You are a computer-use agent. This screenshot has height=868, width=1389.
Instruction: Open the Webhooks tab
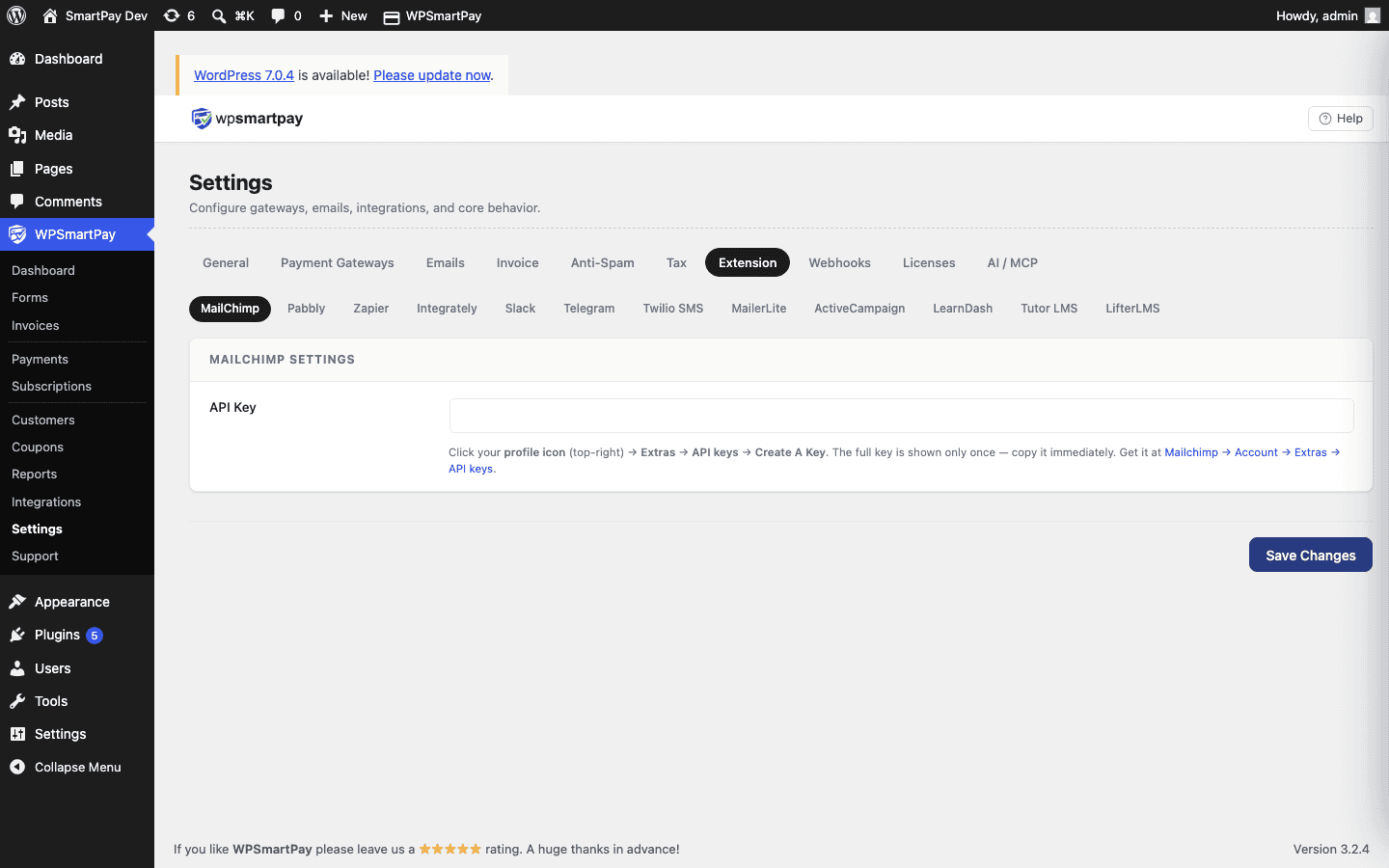[x=840, y=262]
